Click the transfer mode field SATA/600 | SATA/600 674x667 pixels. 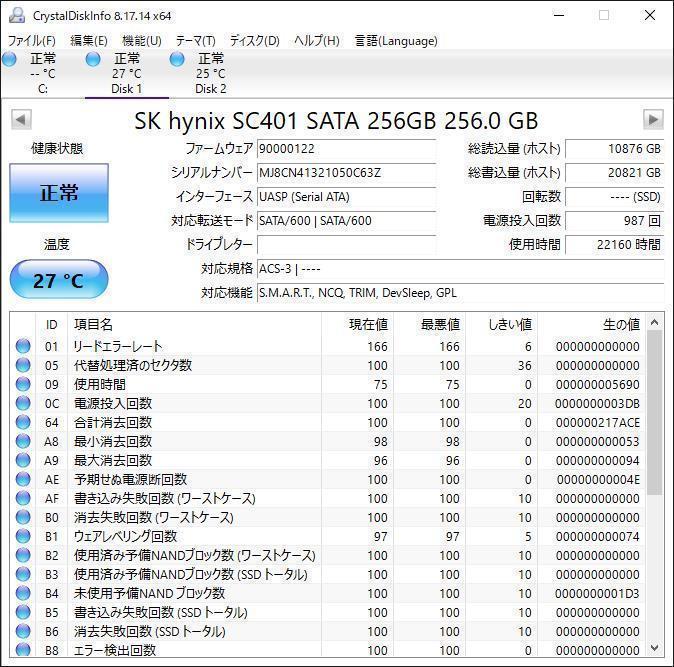click(346, 220)
